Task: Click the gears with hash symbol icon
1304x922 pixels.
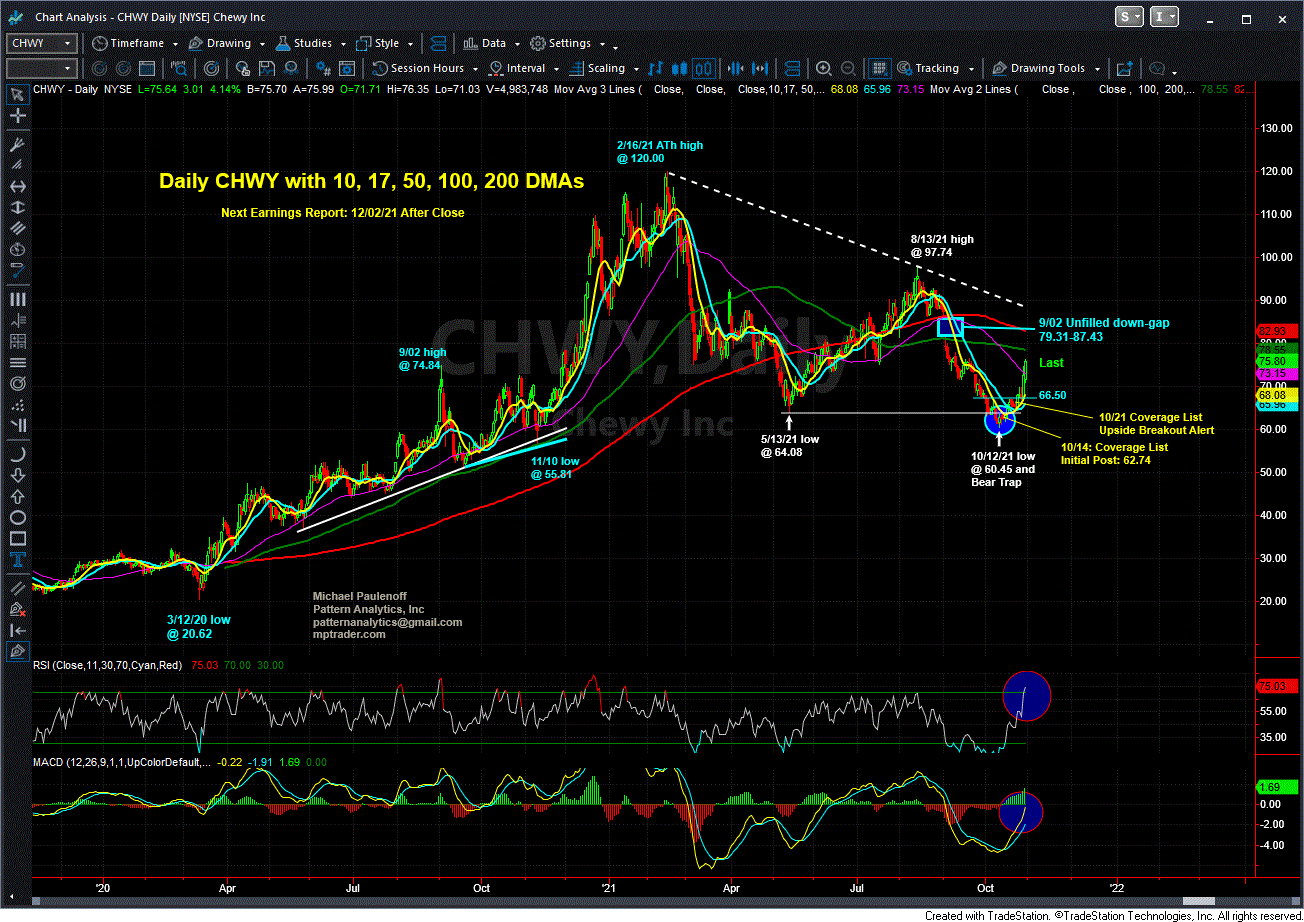Action: click(323, 68)
